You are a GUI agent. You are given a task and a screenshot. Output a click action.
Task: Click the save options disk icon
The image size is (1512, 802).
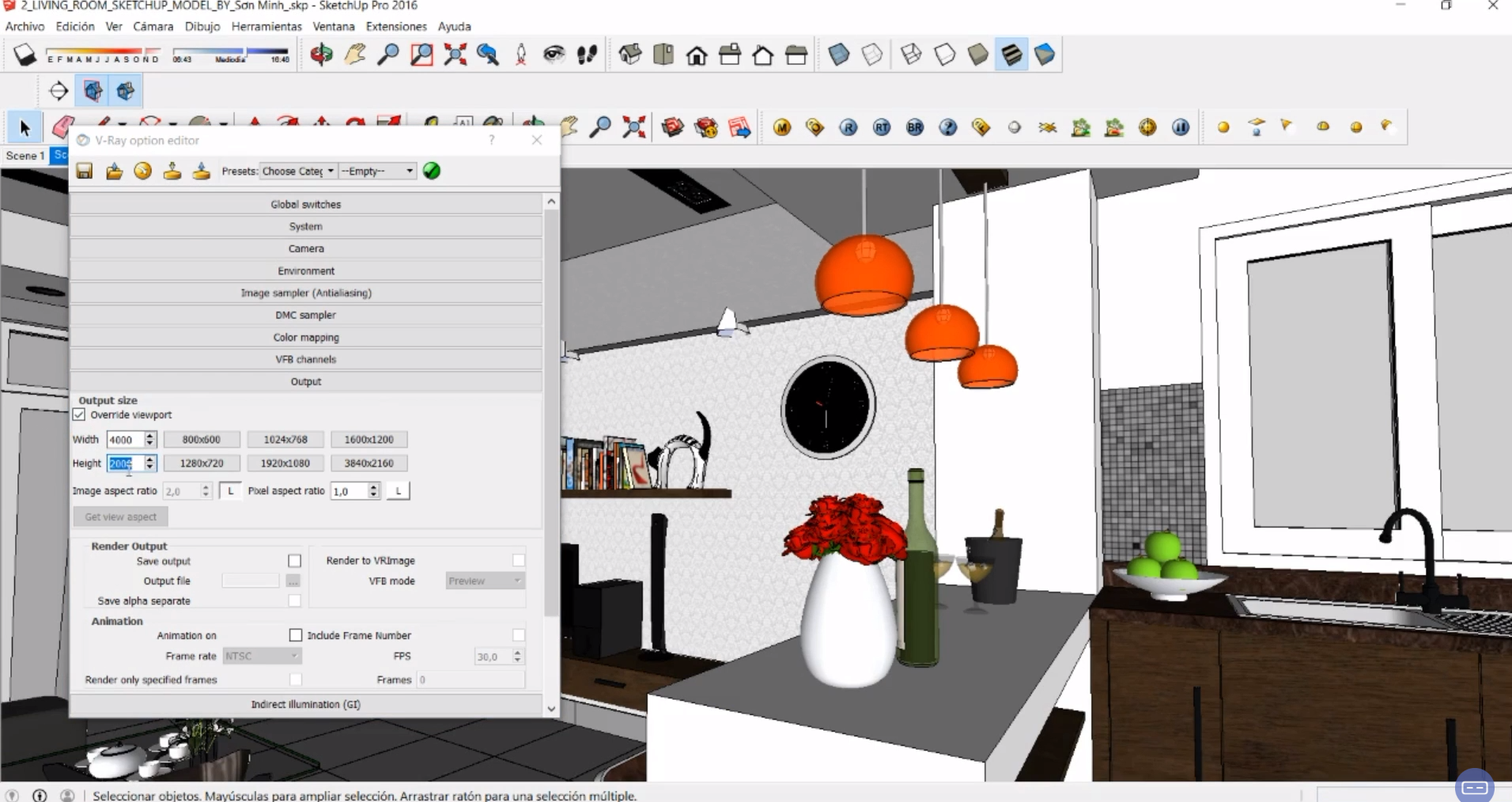[x=85, y=171]
